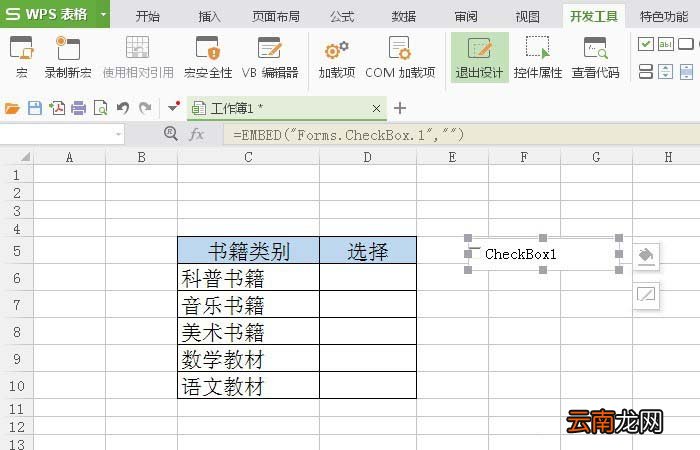This screenshot has width=700, height=450.
Task: Open print preview icon
Action: (100, 108)
